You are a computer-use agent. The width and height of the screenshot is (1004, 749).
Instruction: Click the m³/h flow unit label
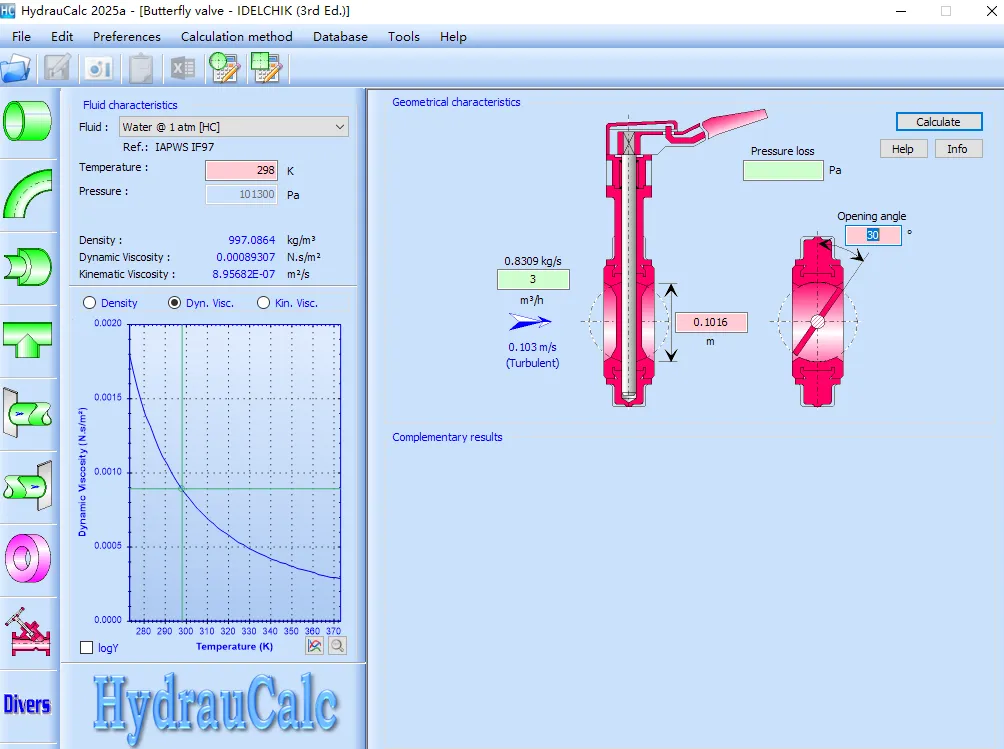[531, 300]
